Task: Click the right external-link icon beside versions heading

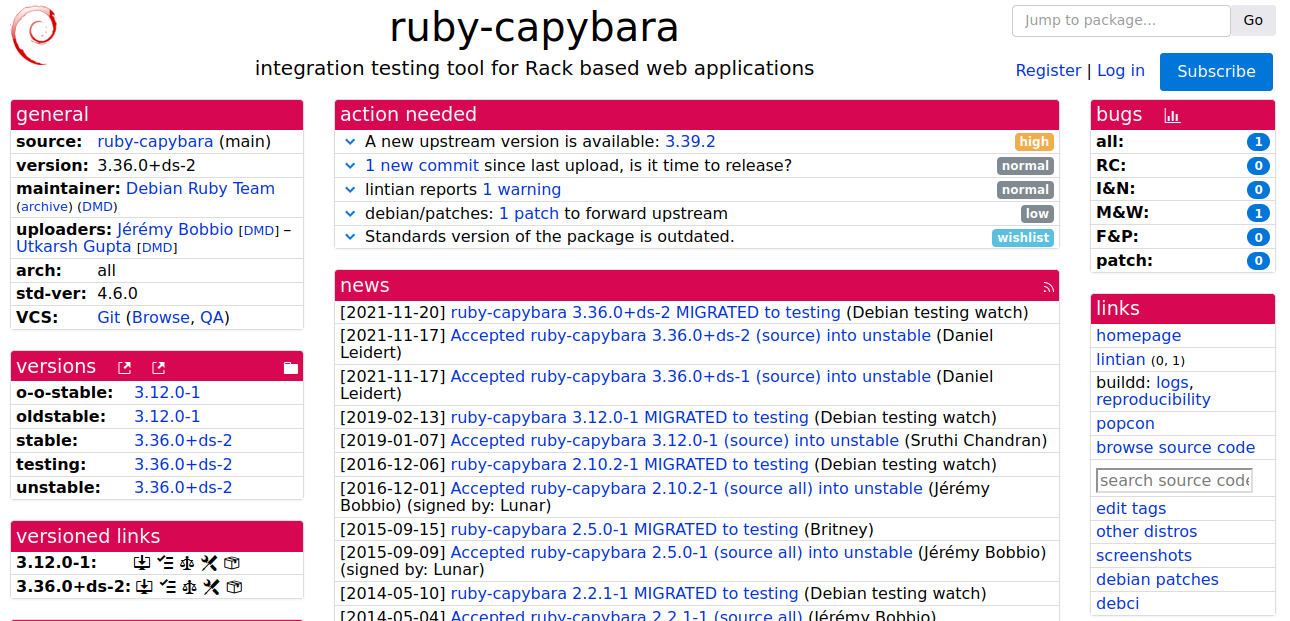Action: pos(158,368)
